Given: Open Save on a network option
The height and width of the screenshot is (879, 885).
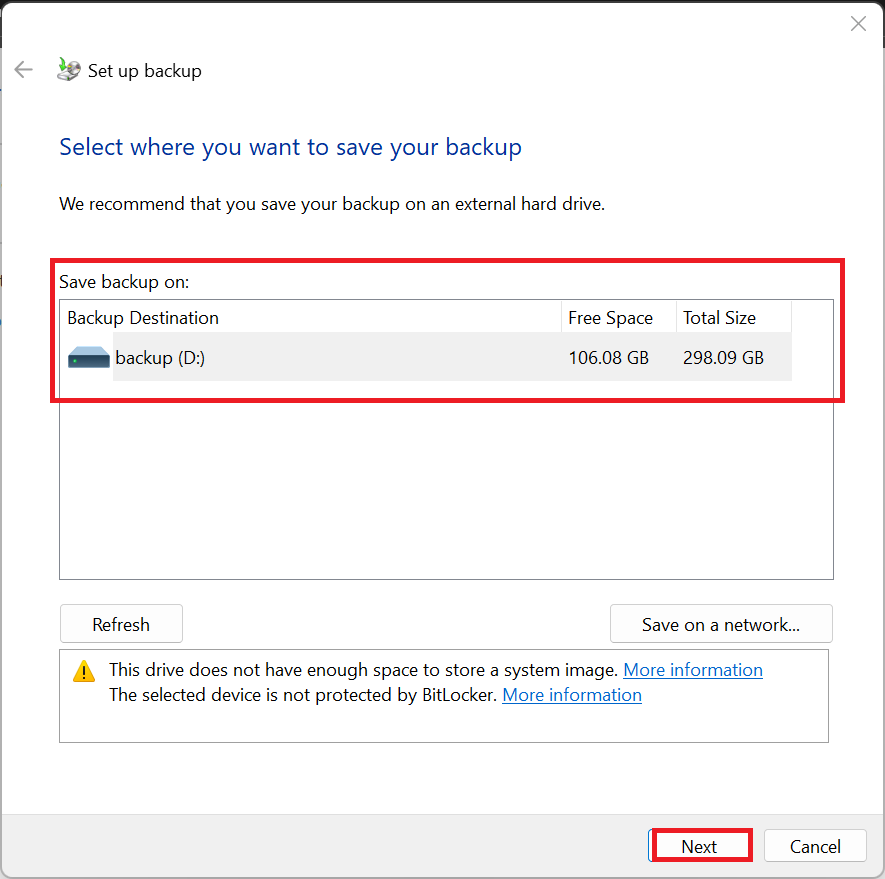Looking at the screenshot, I should click(721, 624).
